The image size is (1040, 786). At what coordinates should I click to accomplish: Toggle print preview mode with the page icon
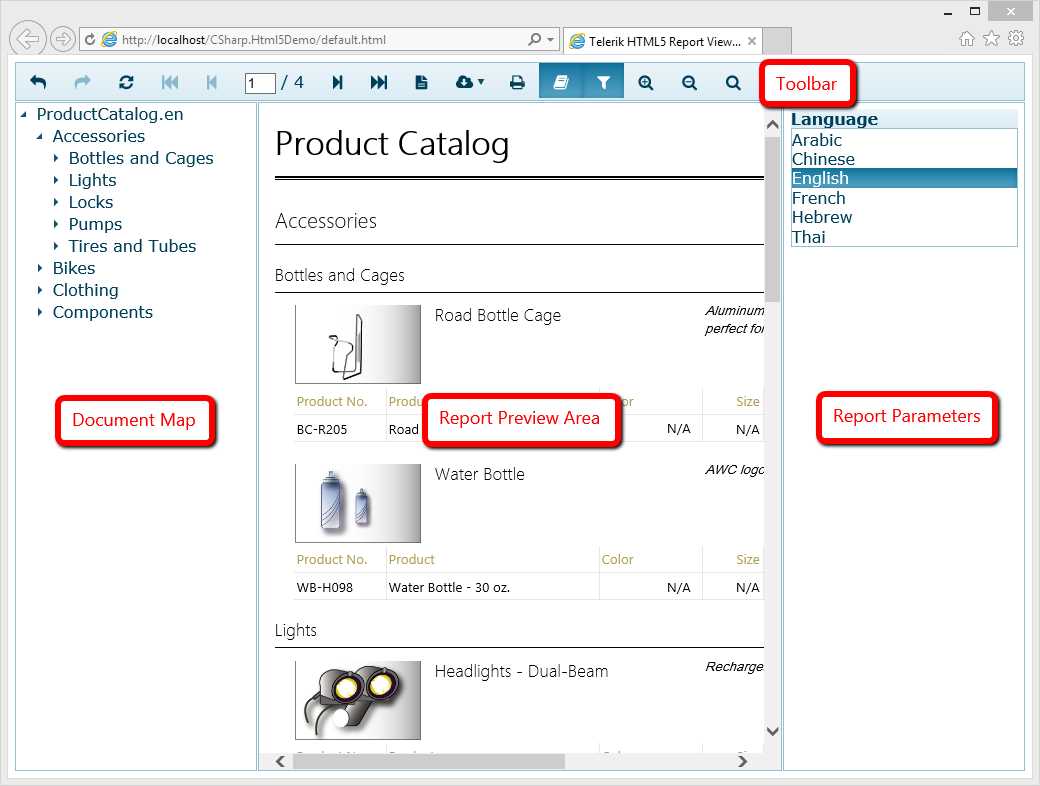click(421, 82)
